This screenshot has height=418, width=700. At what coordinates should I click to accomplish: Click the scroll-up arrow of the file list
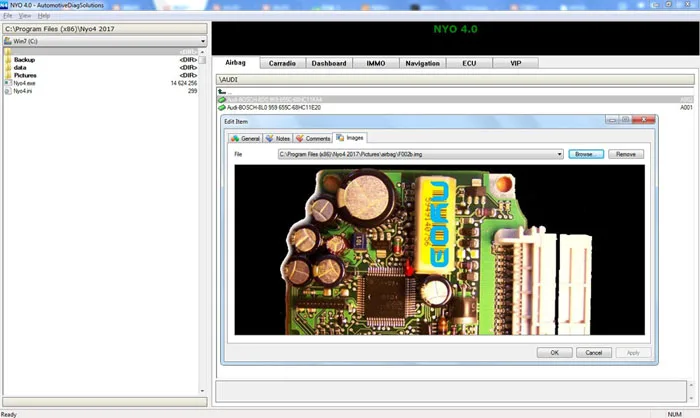pyautogui.click(x=202, y=52)
